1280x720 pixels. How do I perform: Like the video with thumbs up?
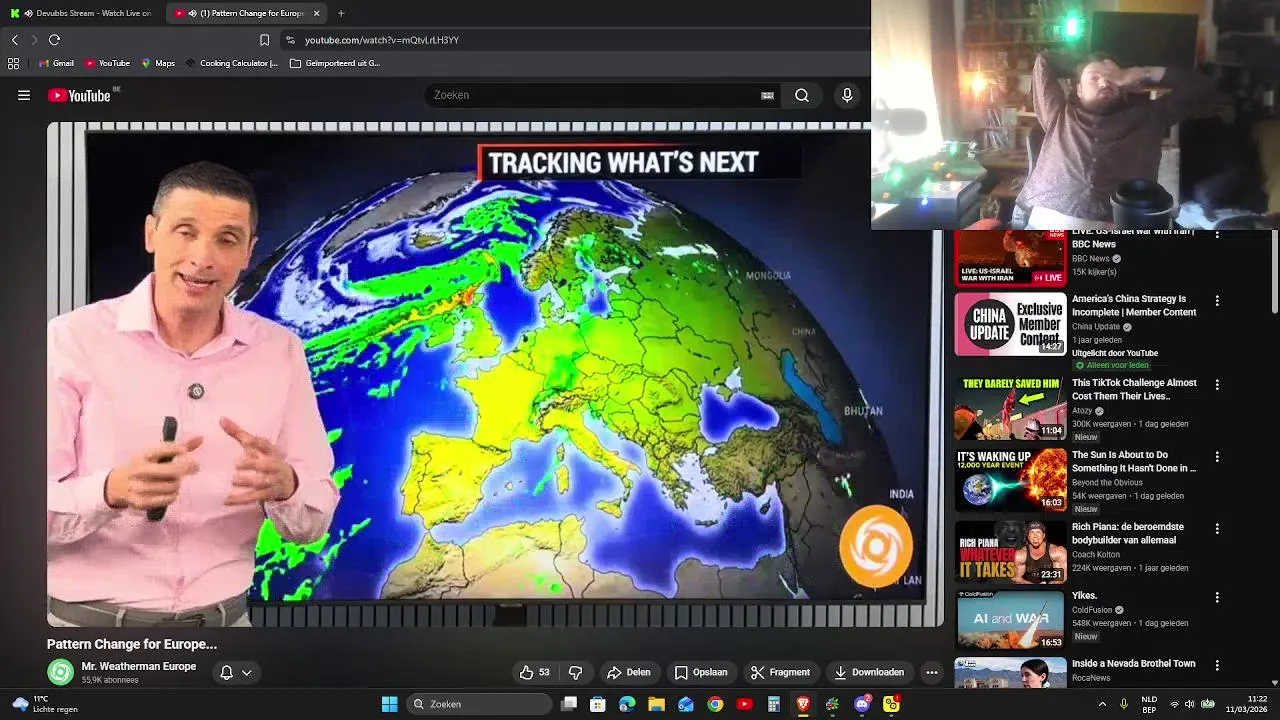(535, 673)
